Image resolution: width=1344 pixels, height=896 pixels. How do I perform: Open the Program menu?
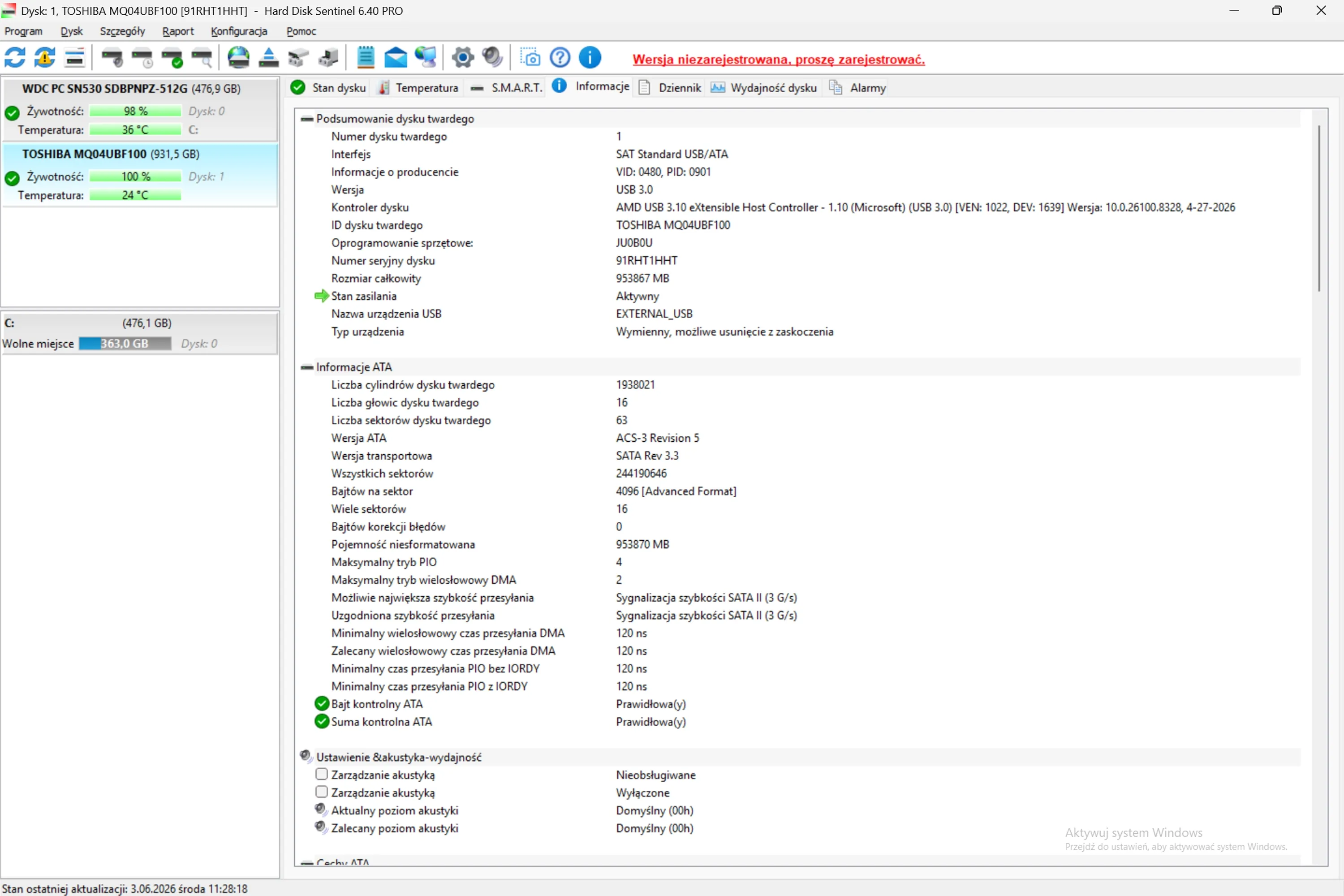[23, 31]
